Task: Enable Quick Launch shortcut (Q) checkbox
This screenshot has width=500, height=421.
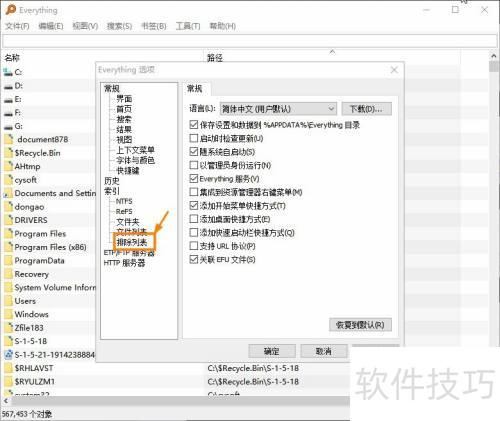Action: 194,232
